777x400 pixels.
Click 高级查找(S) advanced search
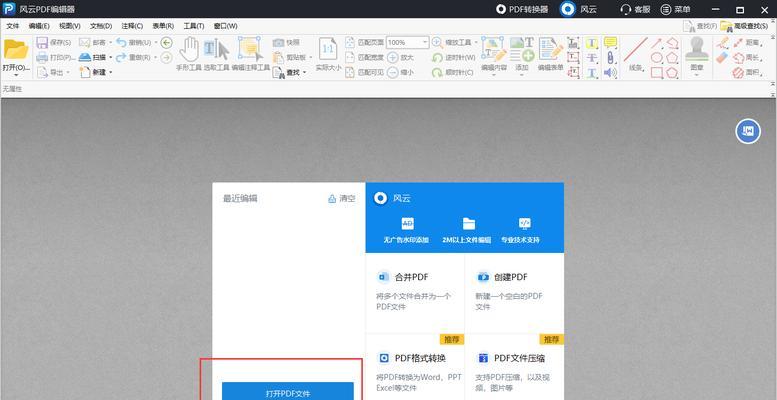pos(745,26)
